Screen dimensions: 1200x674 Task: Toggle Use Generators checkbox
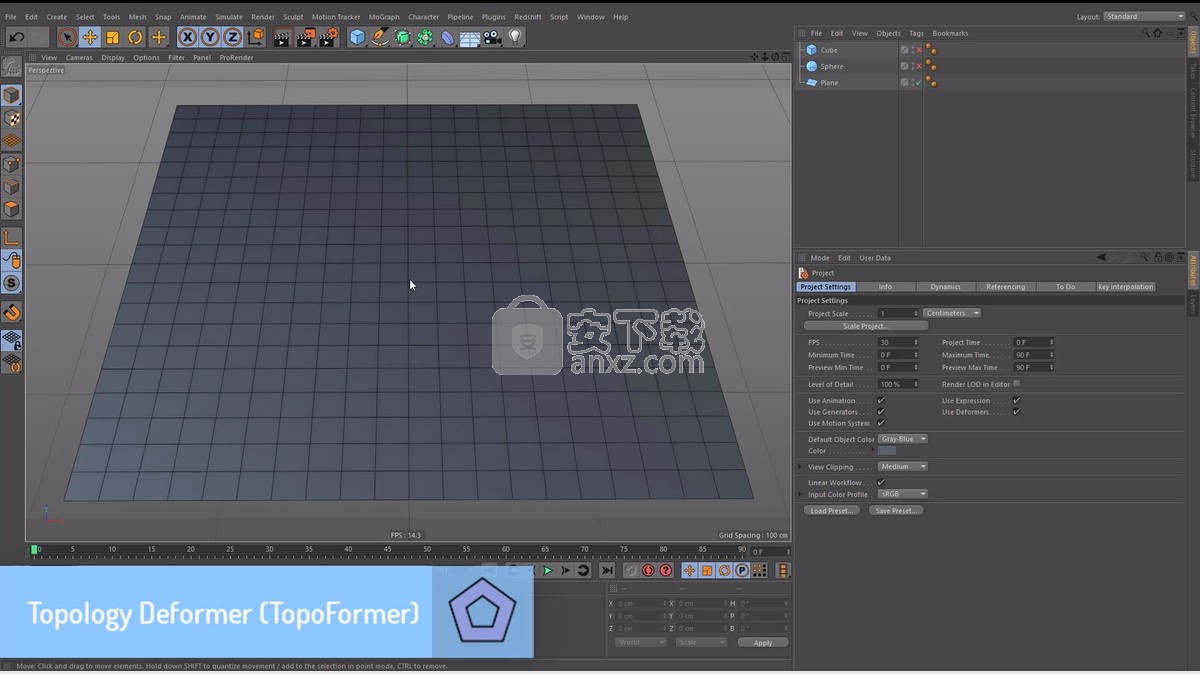pyautogui.click(x=881, y=411)
